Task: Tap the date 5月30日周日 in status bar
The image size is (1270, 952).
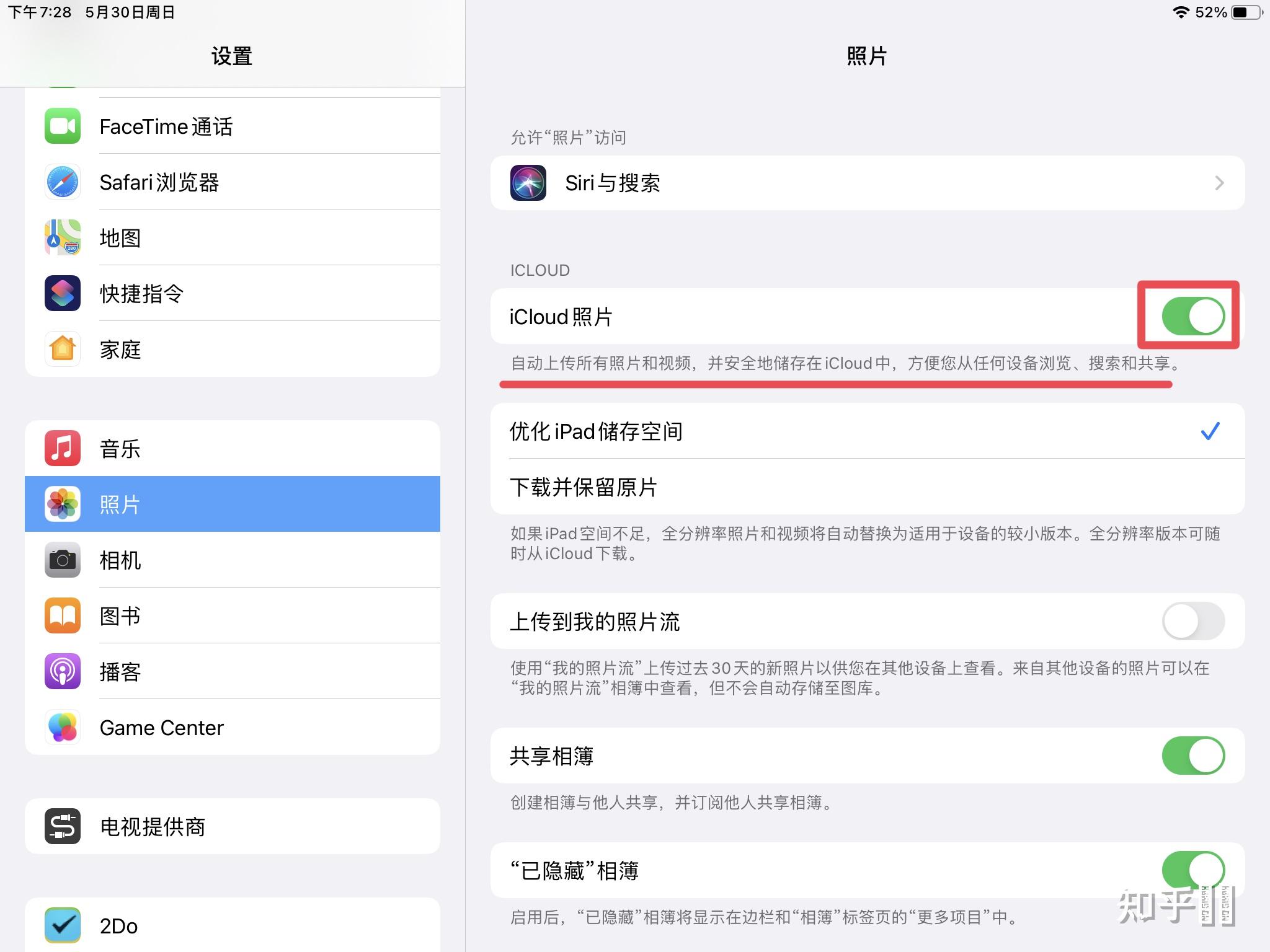Action: coord(130,12)
